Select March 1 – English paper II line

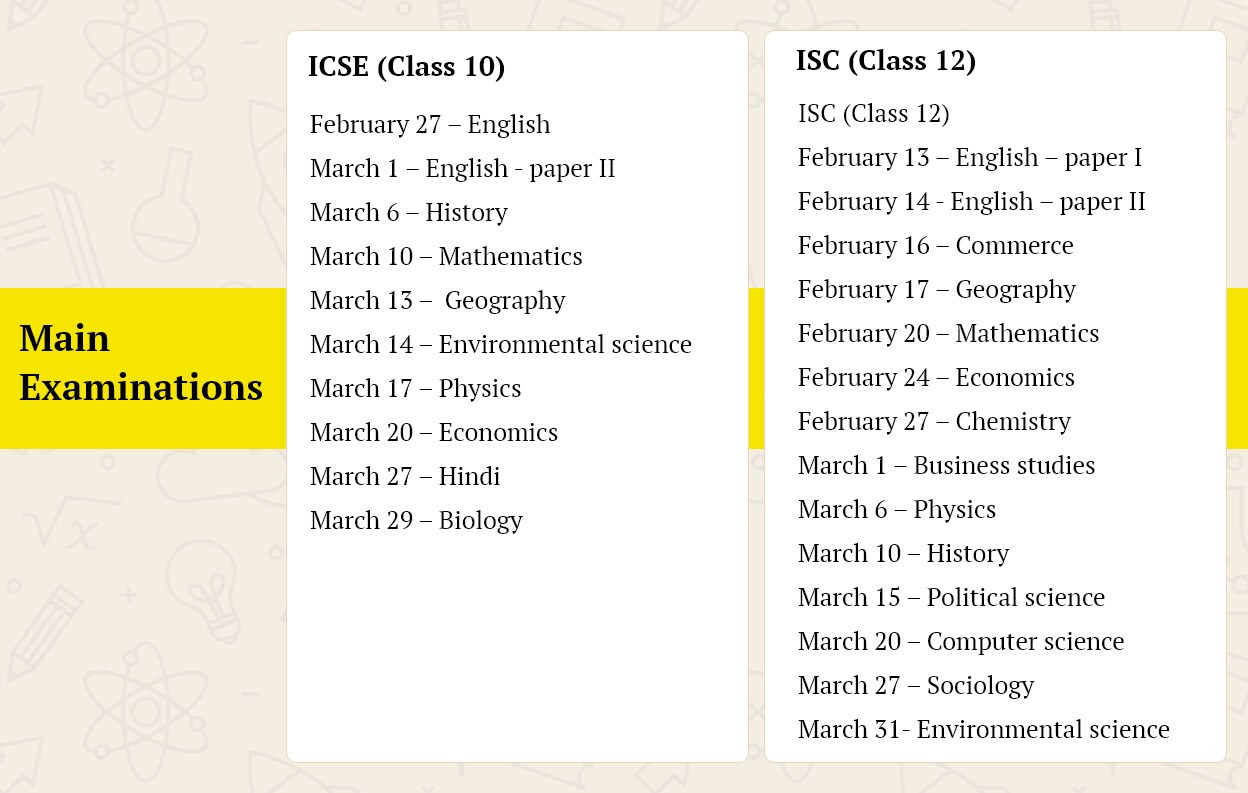(x=462, y=169)
